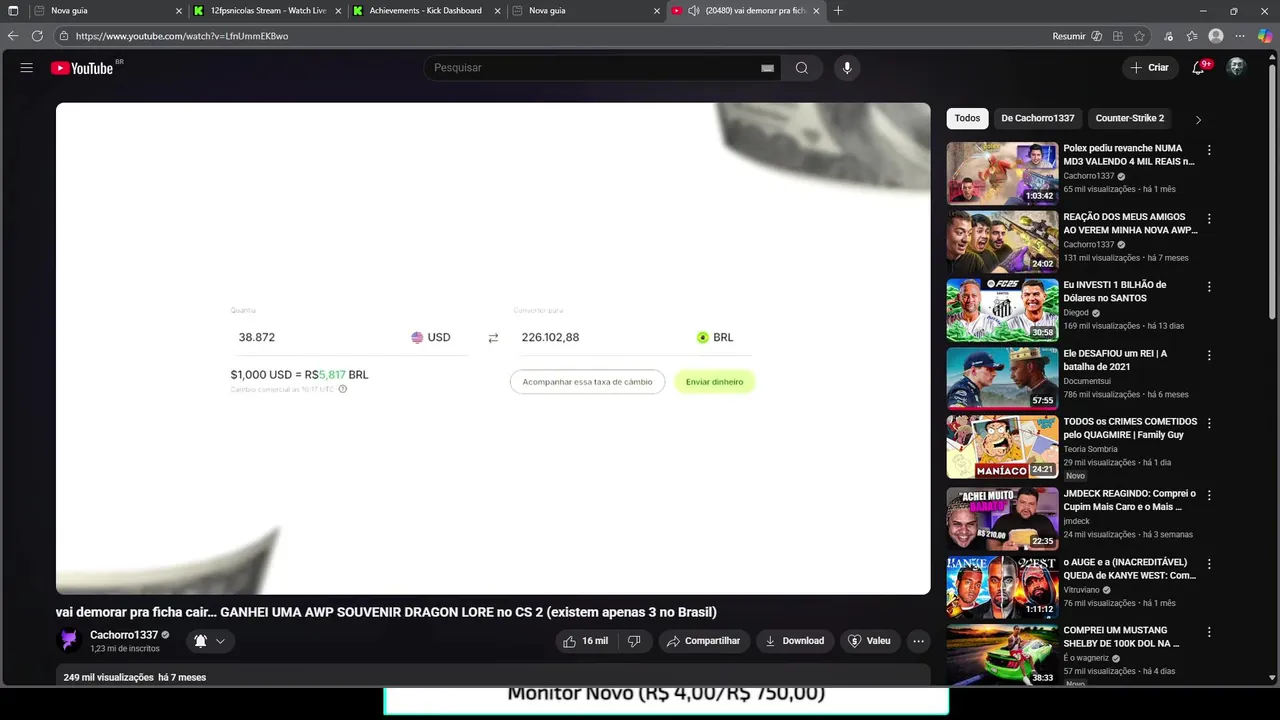Viewport: 1280px width, 720px height.
Task: Open Cachorro1337 channel avatar
Action: (69, 641)
